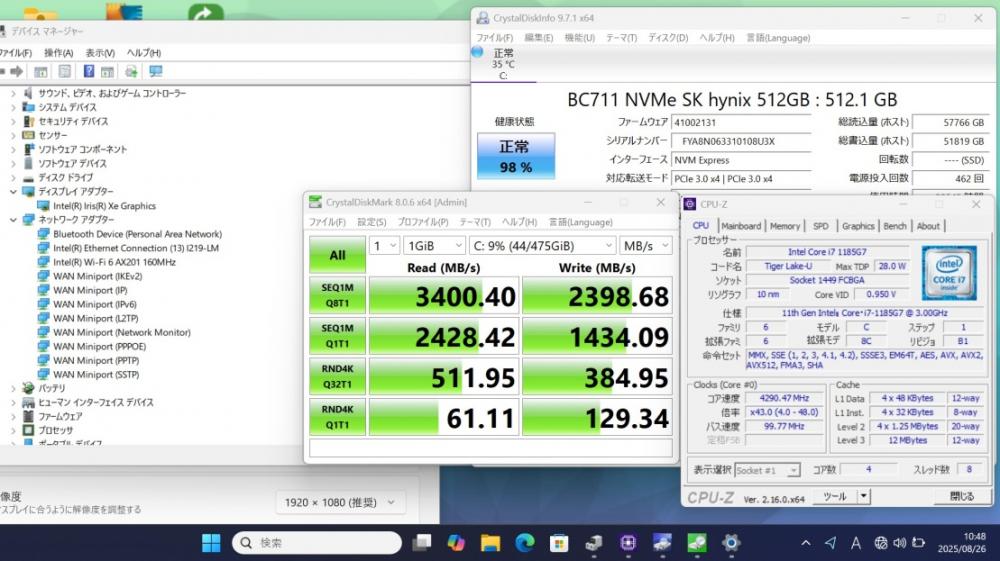The image size is (1000, 561).
Task: Open the 設定(S) menu in CrystalDiskMark
Action: [372, 222]
